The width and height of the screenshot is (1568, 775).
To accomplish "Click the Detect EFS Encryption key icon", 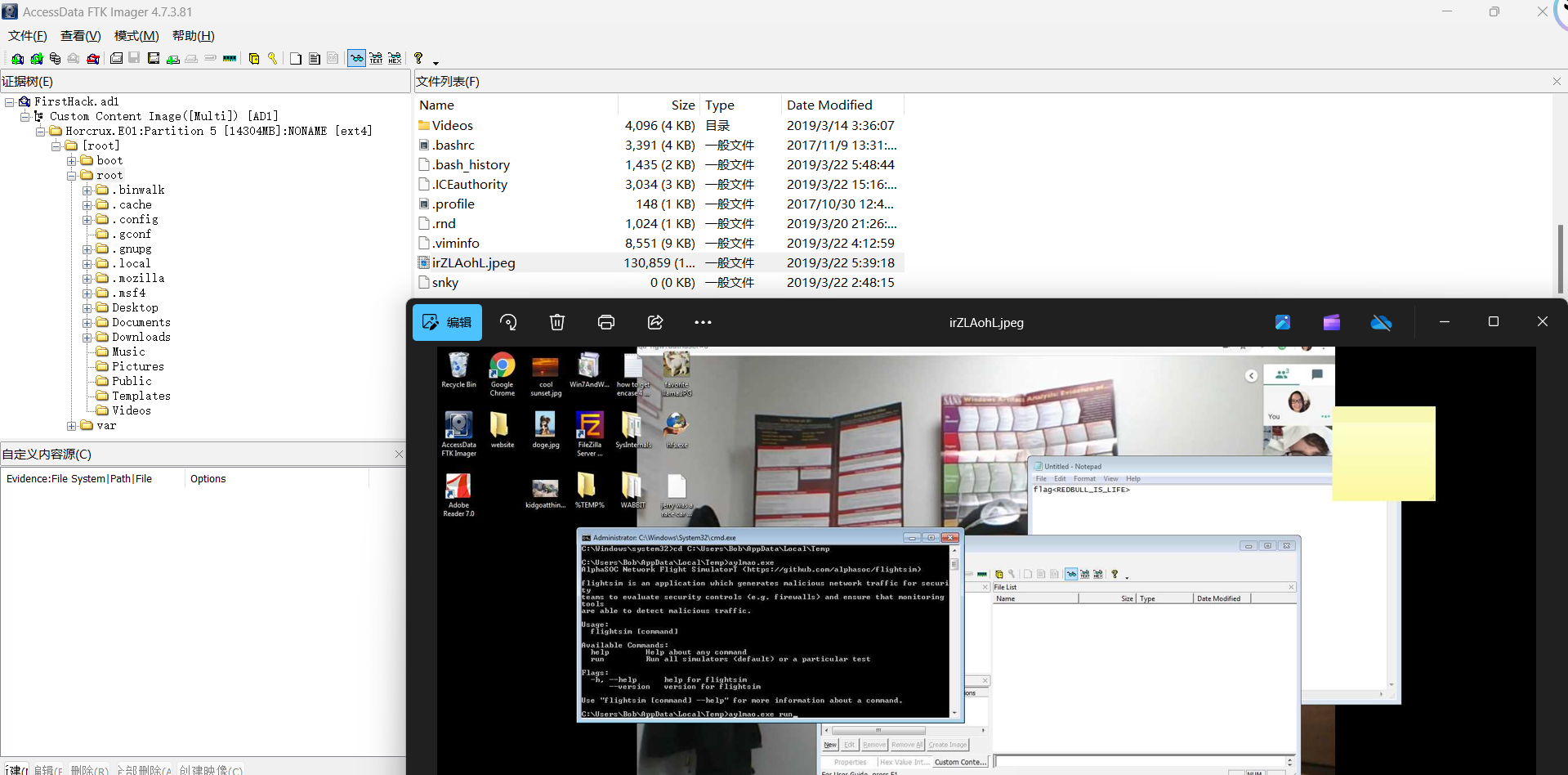I will point(273,59).
